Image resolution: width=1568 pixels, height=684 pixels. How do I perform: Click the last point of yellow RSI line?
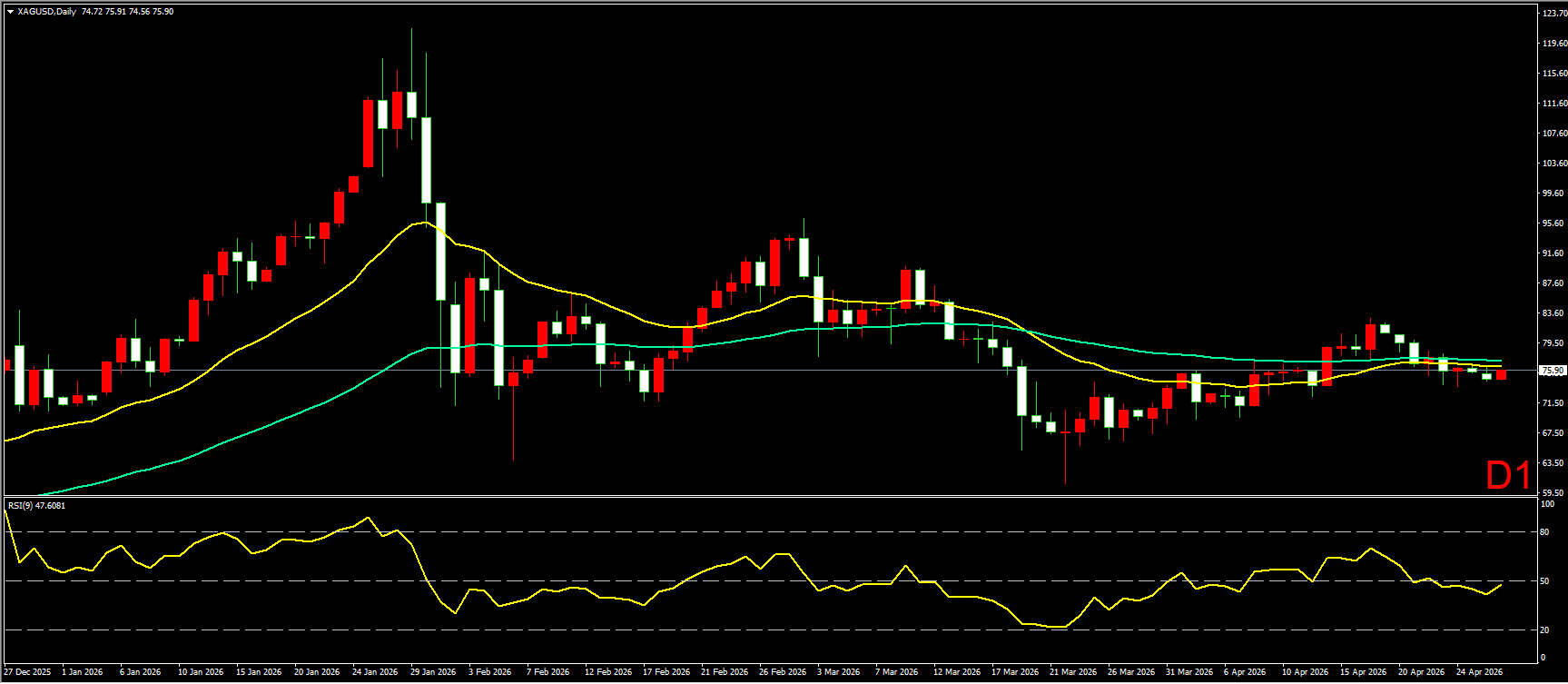pyautogui.click(x=1501, y=584)
